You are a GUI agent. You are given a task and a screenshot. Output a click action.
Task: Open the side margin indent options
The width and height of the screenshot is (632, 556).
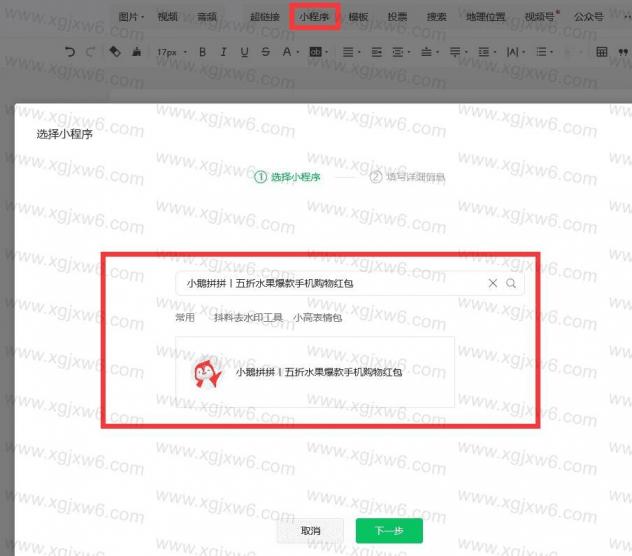click(x=398, y=52)
